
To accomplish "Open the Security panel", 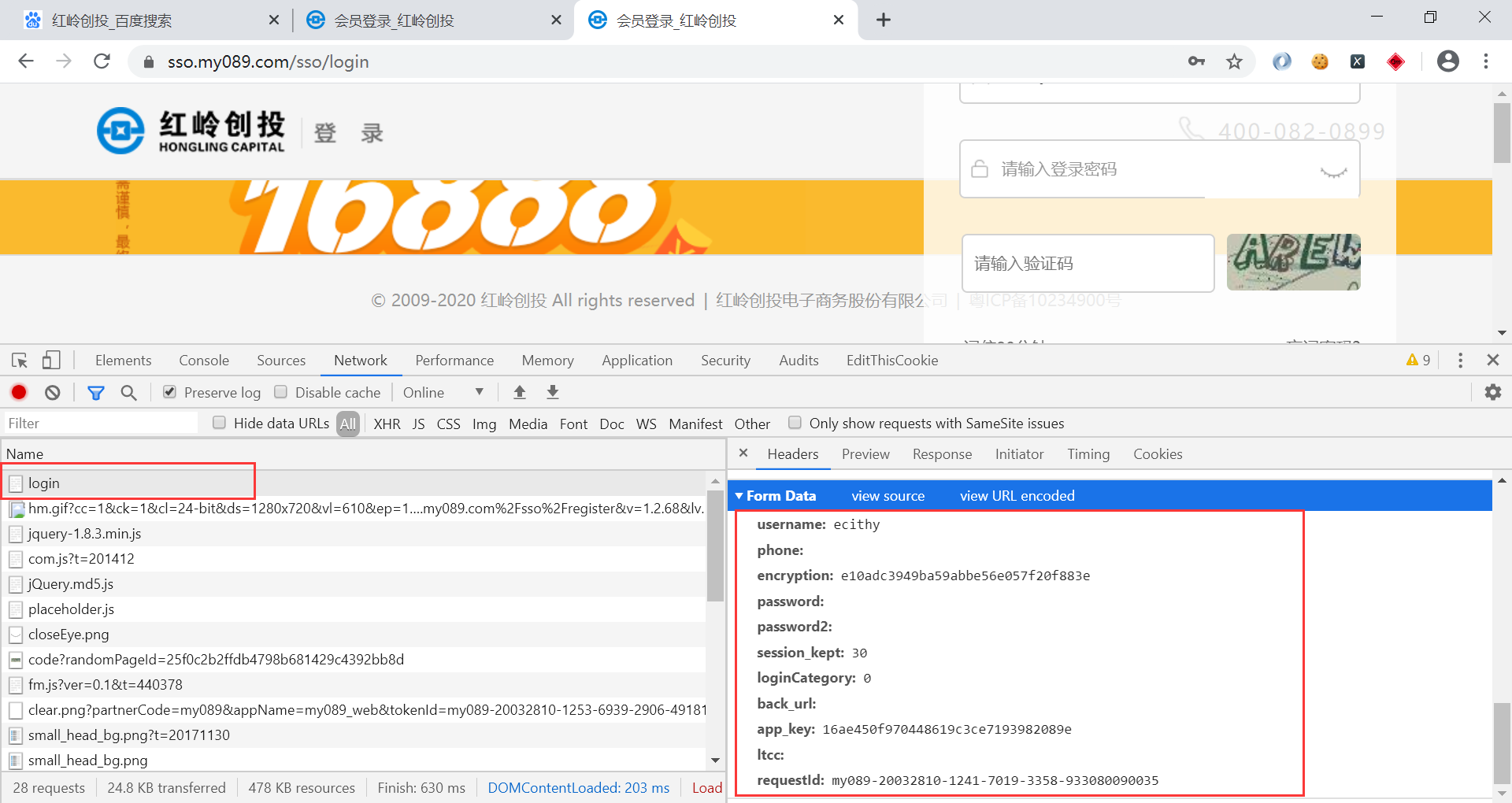I will pos(725,361).
